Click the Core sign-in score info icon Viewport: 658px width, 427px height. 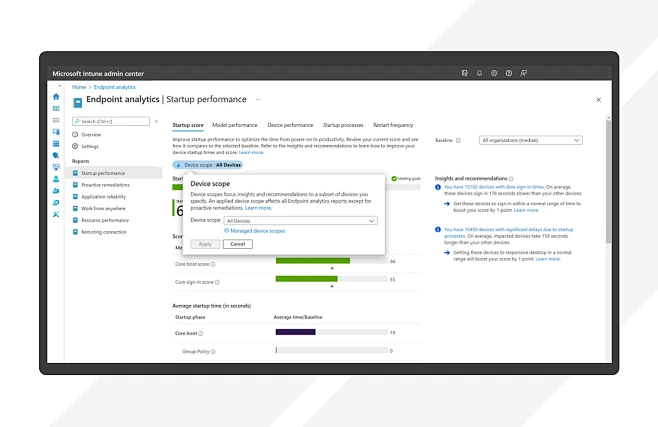click(217, 282)
